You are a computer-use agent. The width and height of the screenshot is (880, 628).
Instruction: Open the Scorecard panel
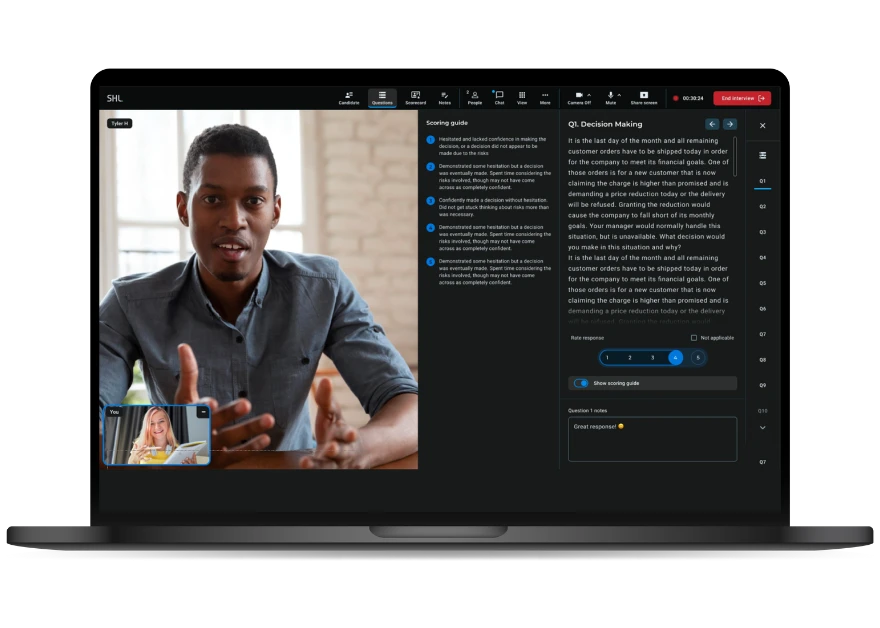(x=415, y=98)
